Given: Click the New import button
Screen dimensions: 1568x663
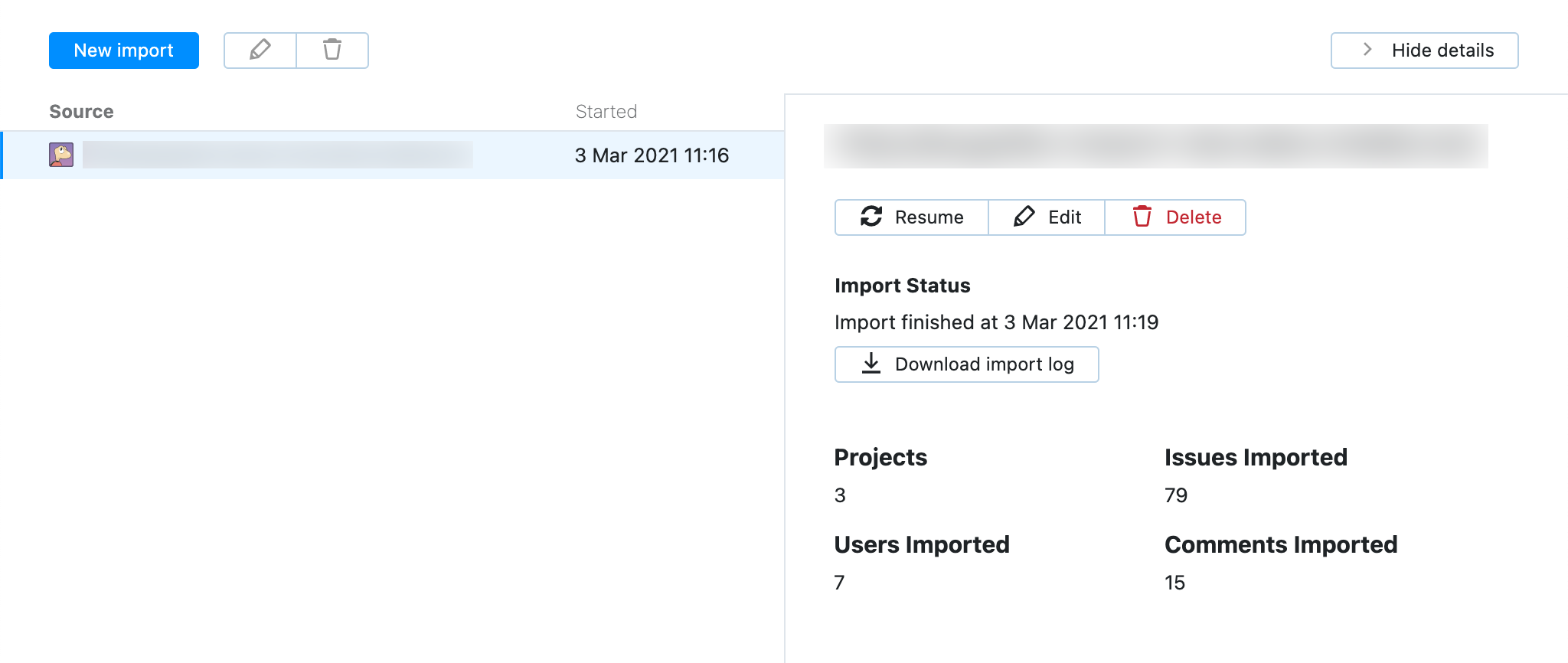Looking at the screenshot, I should click(x=124, y=51).
